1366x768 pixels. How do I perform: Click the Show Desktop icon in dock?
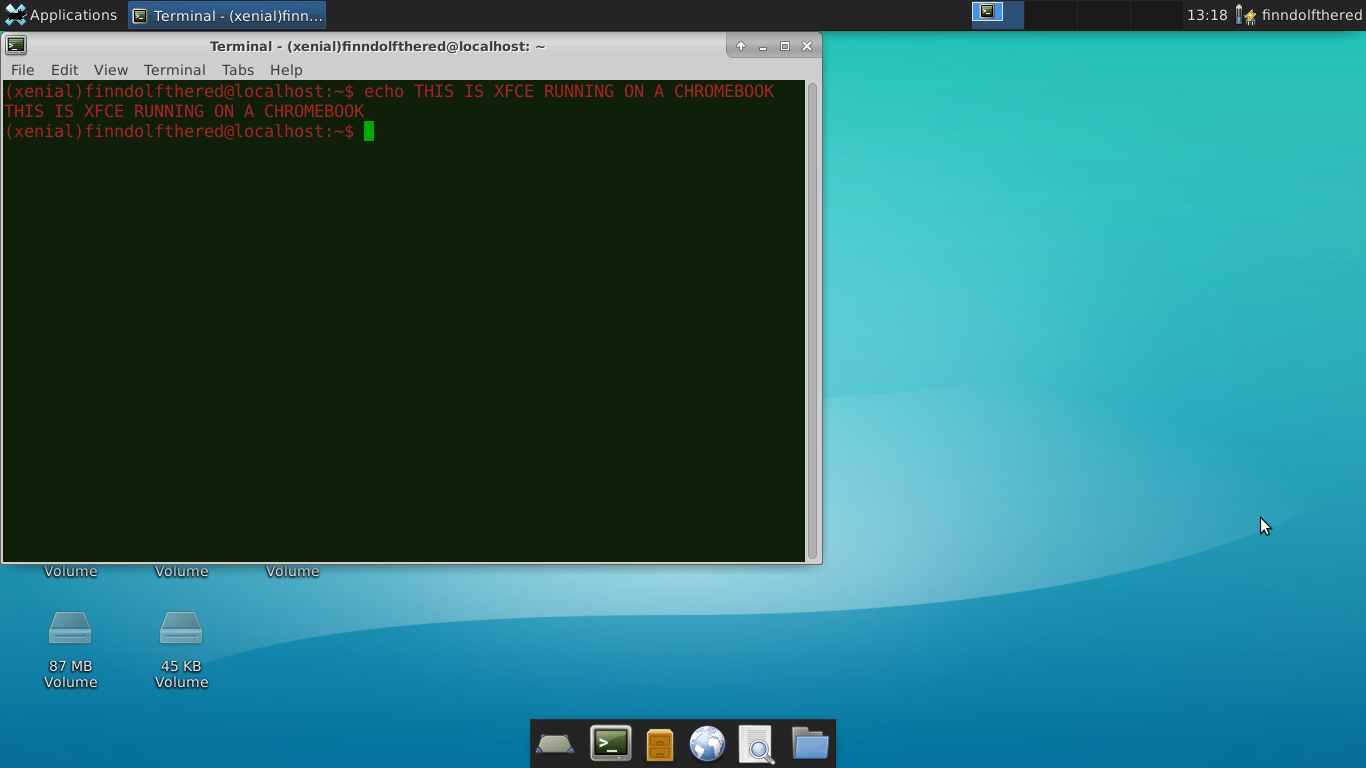(x=555, y=743)
